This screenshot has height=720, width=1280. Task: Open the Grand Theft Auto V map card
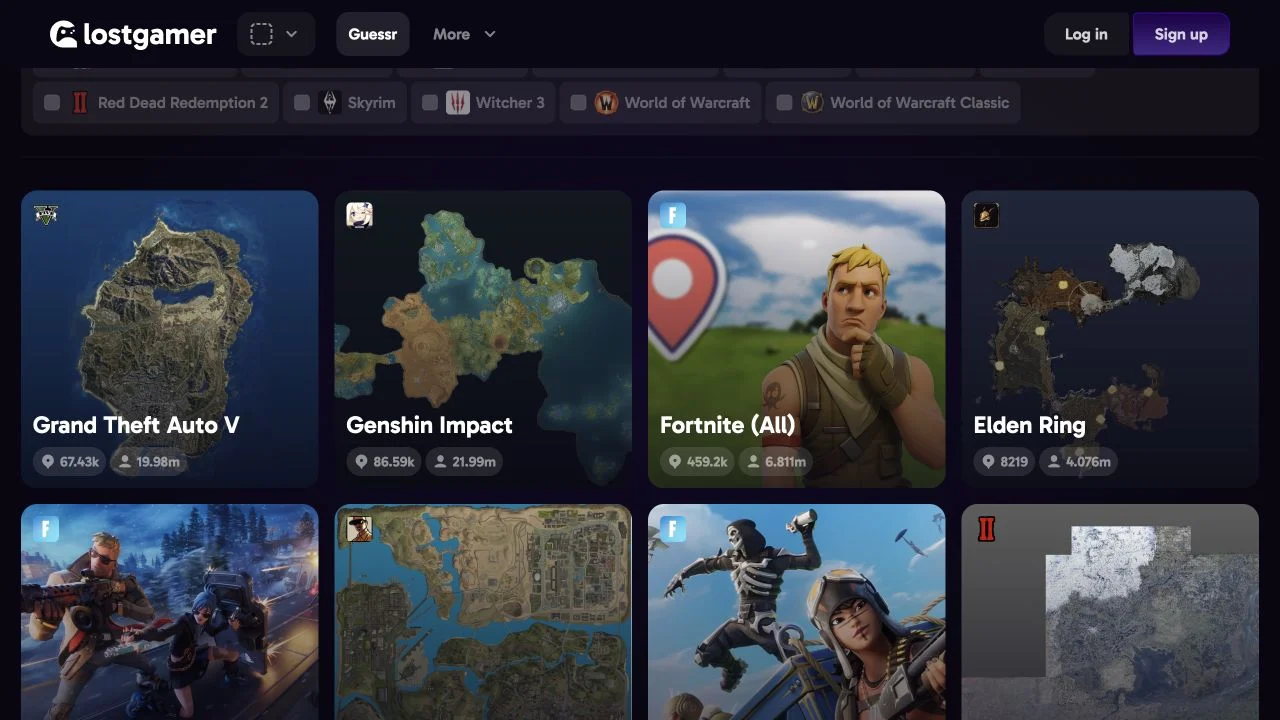tap(170, 339)
